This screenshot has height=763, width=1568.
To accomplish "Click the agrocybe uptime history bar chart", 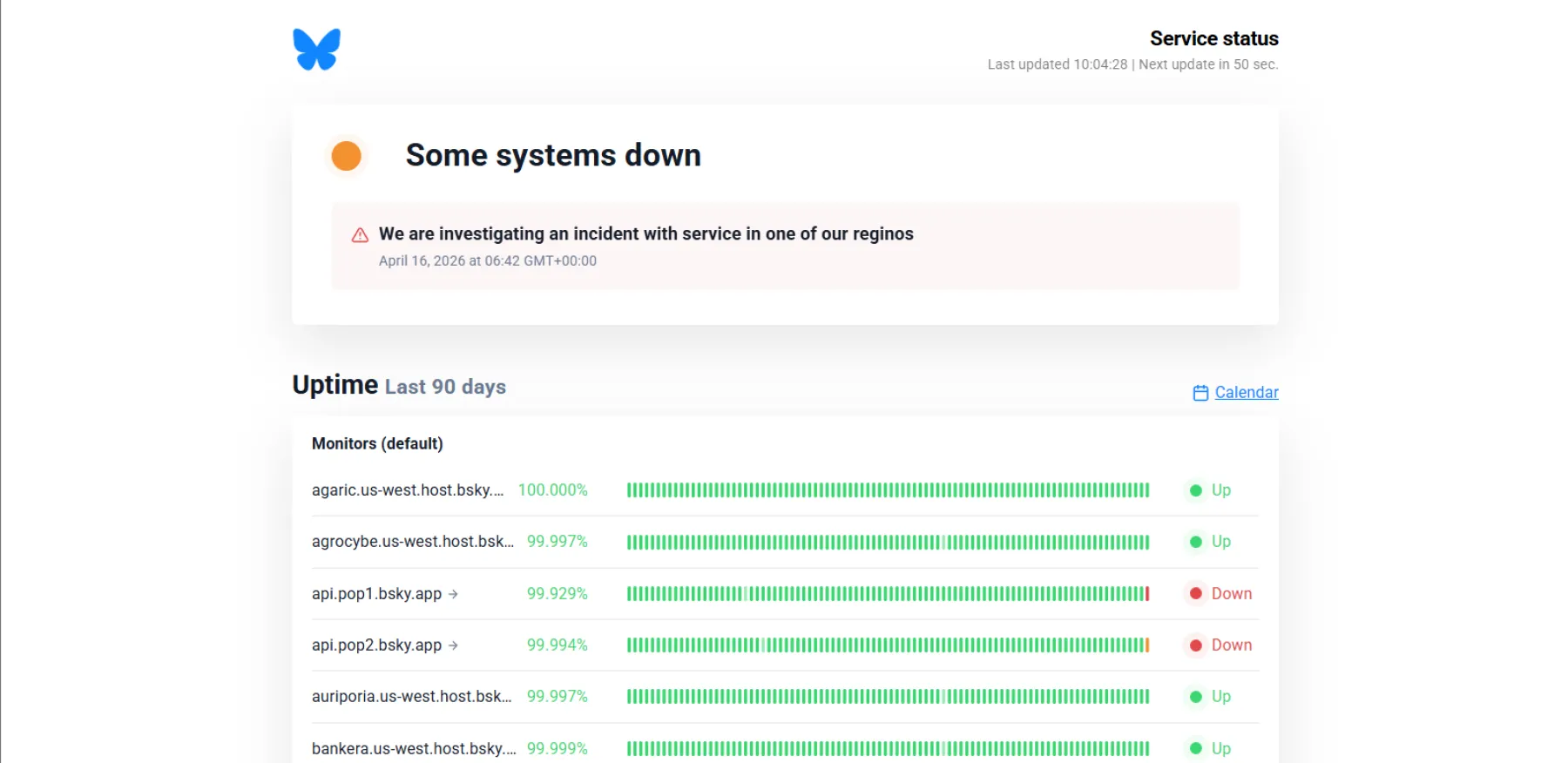I will 889,542.
